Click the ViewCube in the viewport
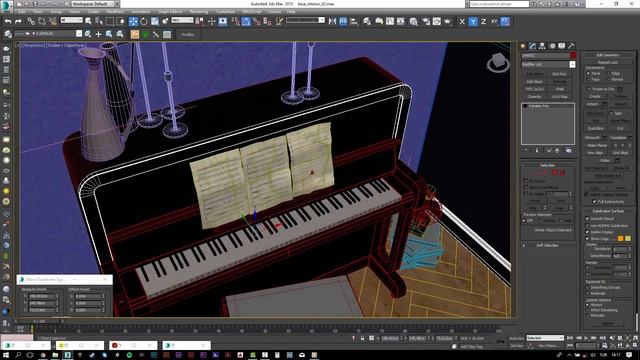Screen dimensions: 640x360 coord(498,63)
